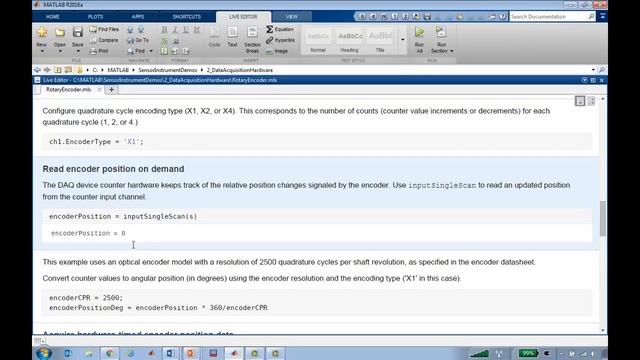
Task: Select the RotaryEncoder.mlx document tab
Action: coord(68,89)
